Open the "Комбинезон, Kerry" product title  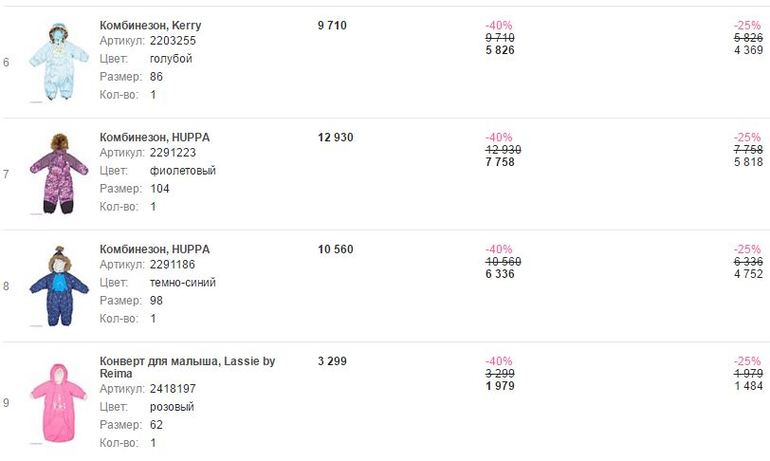click(150, 25)
